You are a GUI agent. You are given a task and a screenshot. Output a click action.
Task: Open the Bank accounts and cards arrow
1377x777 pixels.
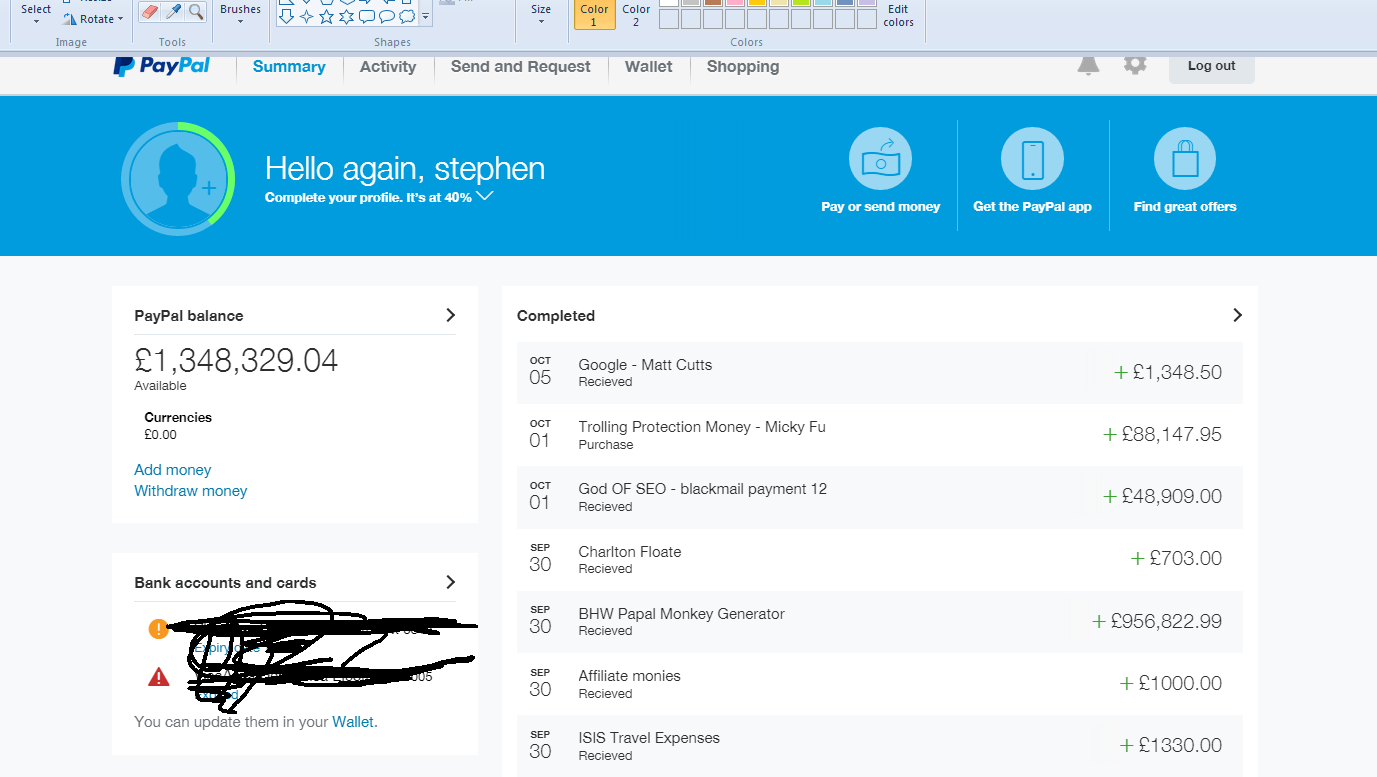pyautogui.click(x=450, y=582)
